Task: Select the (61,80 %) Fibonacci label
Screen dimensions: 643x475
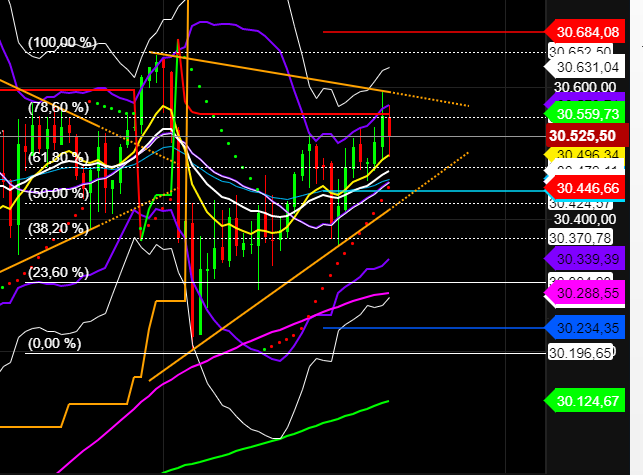Action: click(58, 157)
